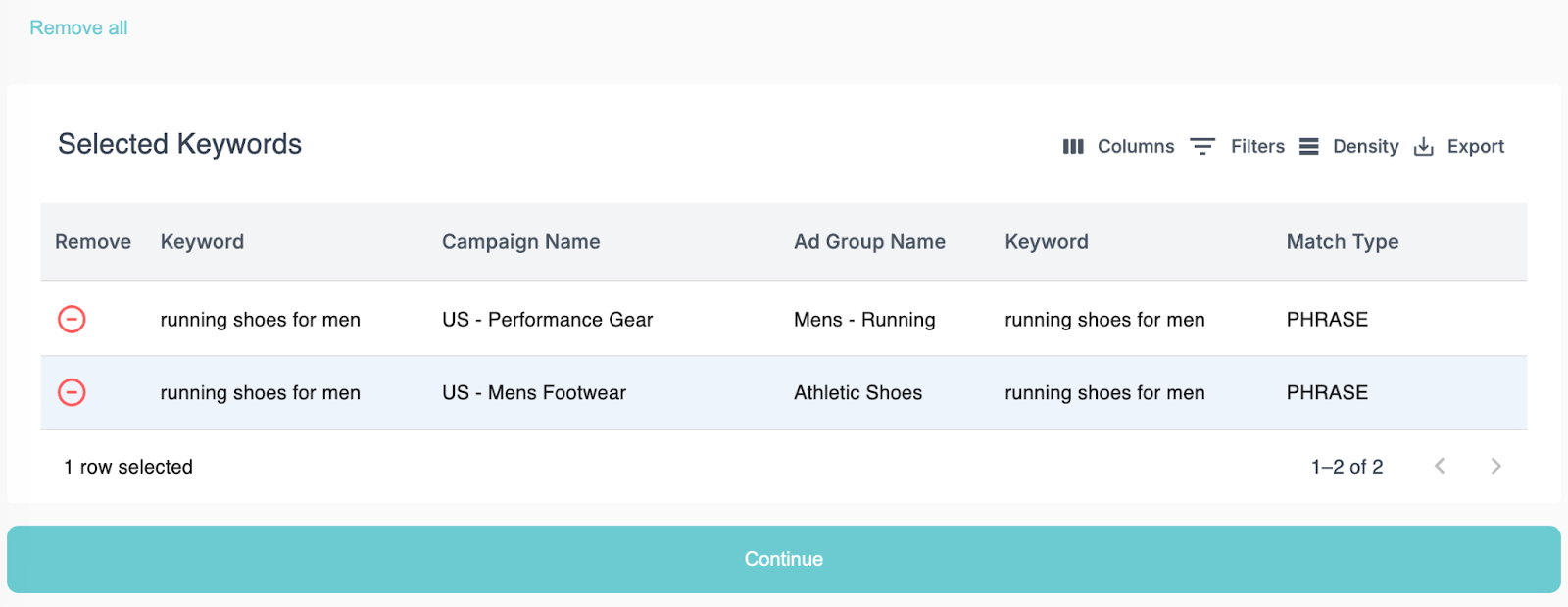Go to the next page of results
Screen dimensions: 1568x607
[1495, 466]
